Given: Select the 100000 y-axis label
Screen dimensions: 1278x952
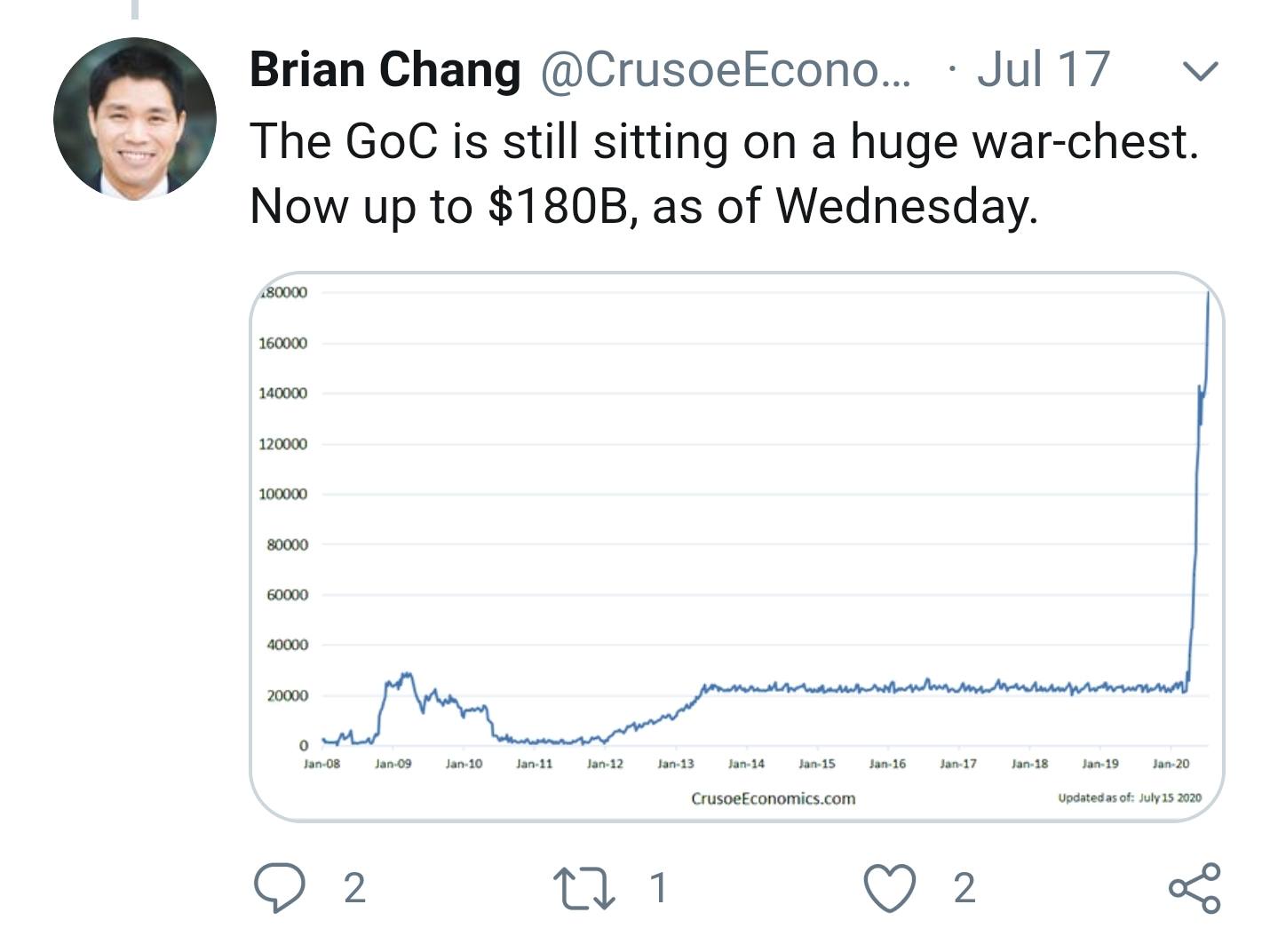Looking at the screenshot, I should click(x=282, y=494).
